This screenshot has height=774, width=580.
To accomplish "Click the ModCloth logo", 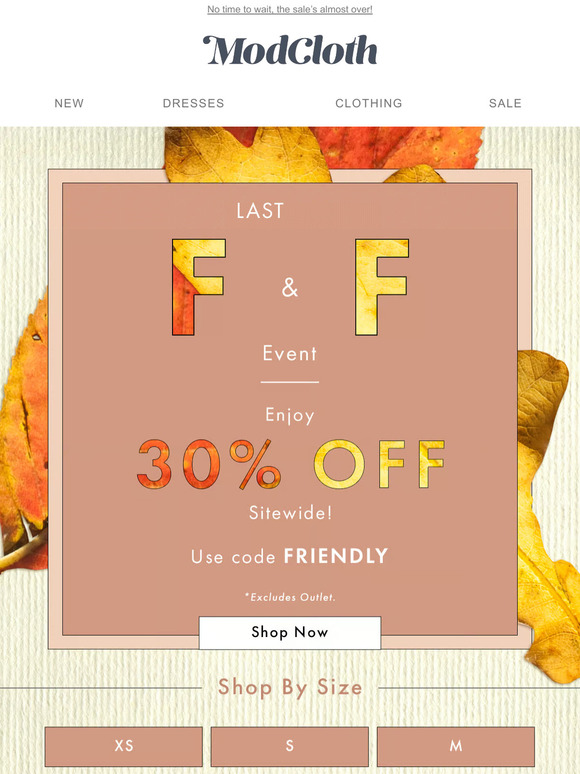I will tap(290, 50).
